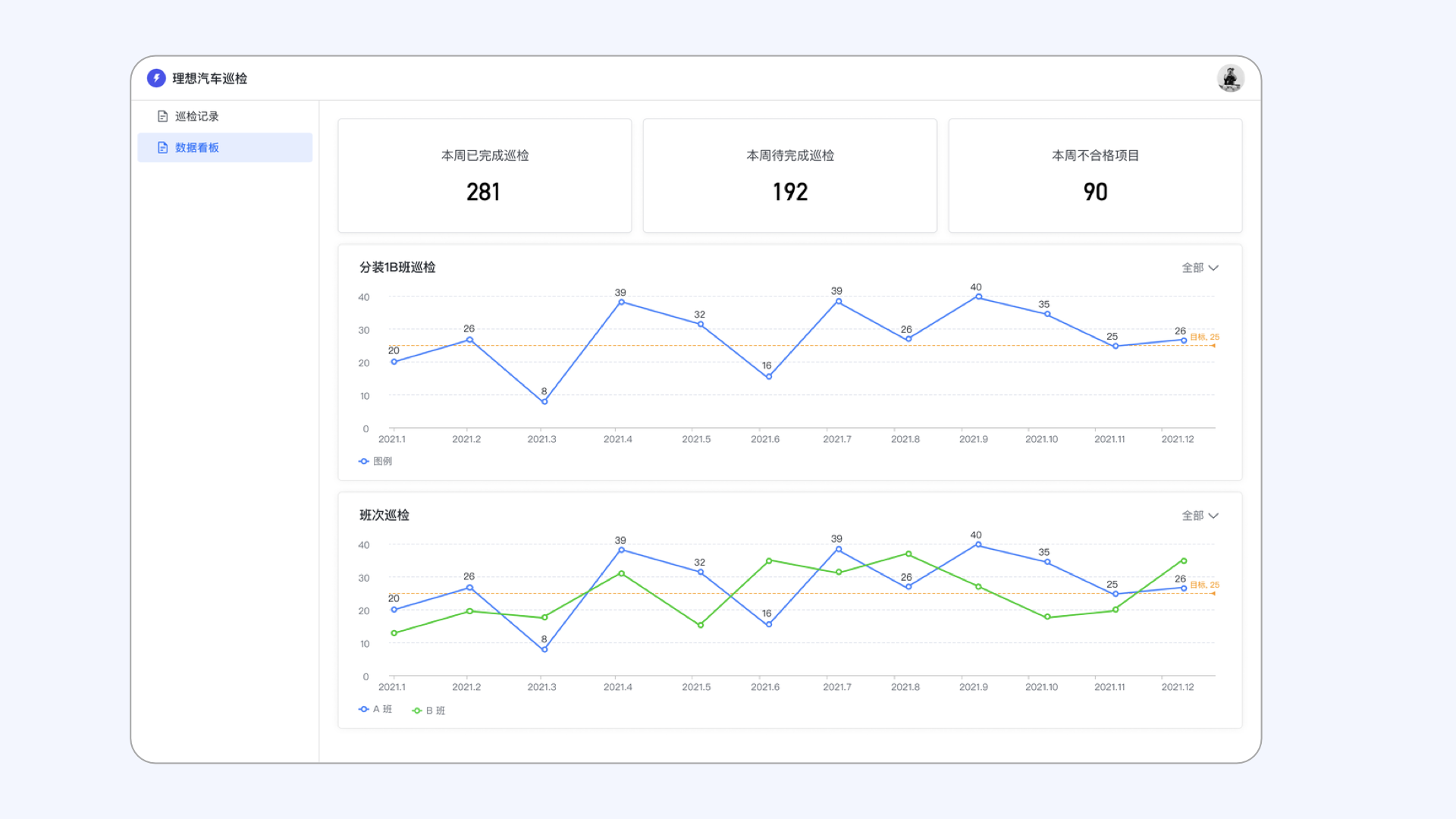The width and height of the screenshot is (1456, 819).
Task: Click the 本周已完成巡检 281 card
Action: (x=485, y=175)
